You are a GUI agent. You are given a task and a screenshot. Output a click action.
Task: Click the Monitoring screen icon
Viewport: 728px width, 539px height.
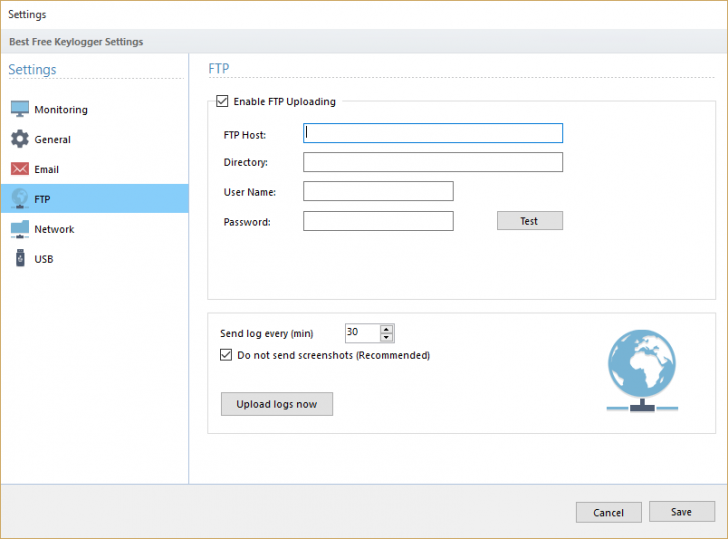(x=20, y=109)
